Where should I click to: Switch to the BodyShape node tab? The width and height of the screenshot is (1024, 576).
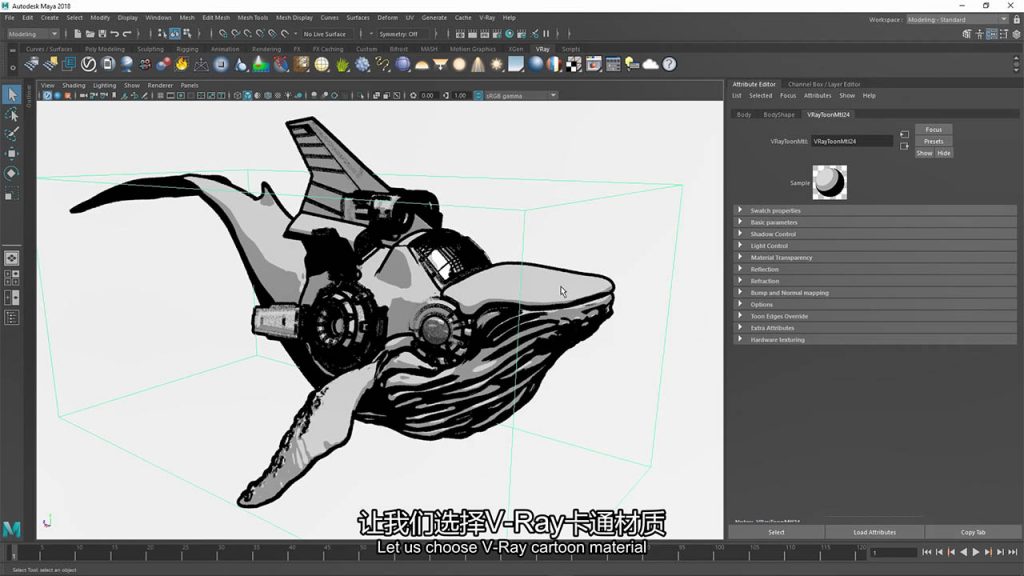[778, 114]
